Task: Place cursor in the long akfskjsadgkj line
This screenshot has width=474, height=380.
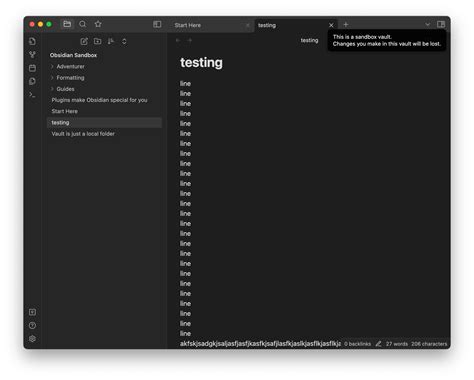Action: pos(260,344)
